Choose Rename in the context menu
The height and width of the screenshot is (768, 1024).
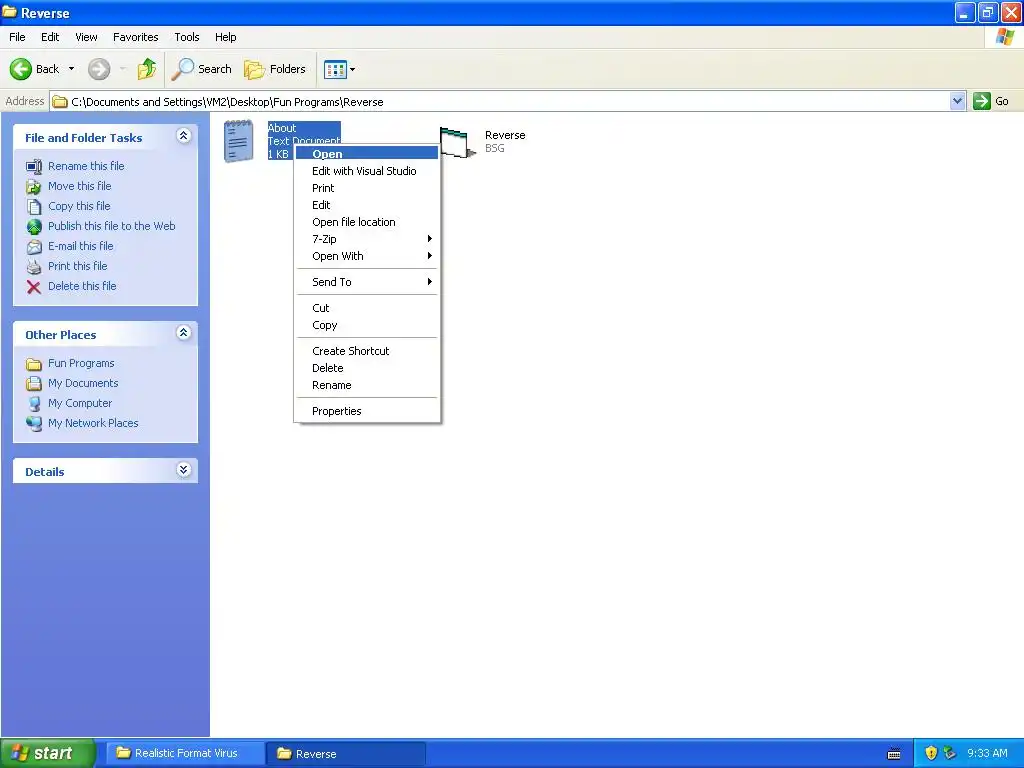pyautogui.click(x=367, y=385)
